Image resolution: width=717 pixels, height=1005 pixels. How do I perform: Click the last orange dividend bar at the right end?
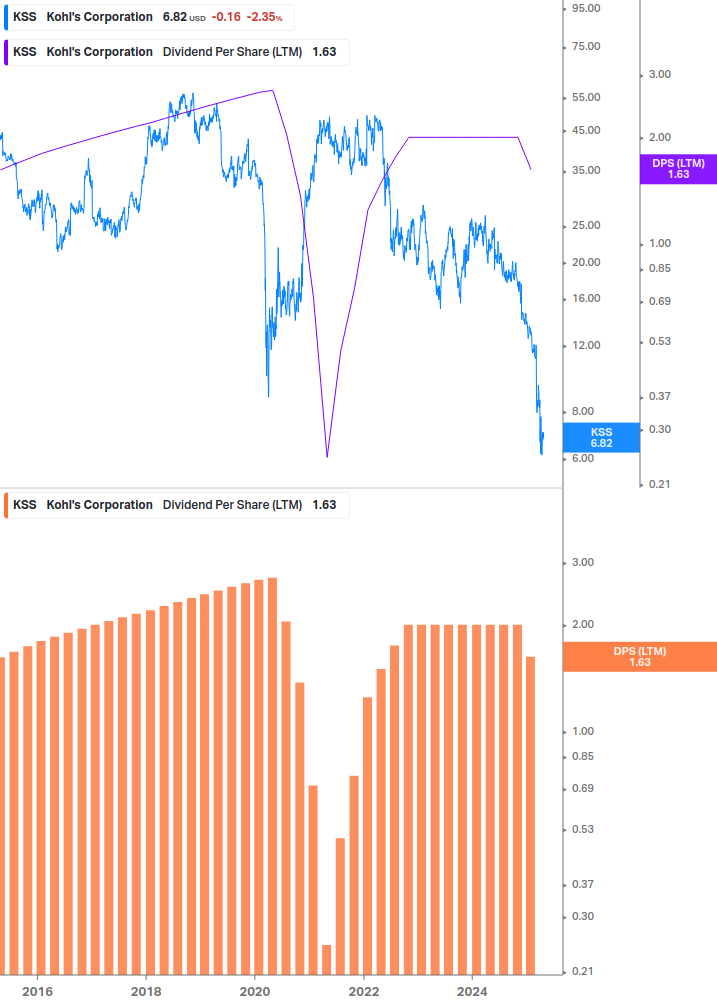coord(531,816)
